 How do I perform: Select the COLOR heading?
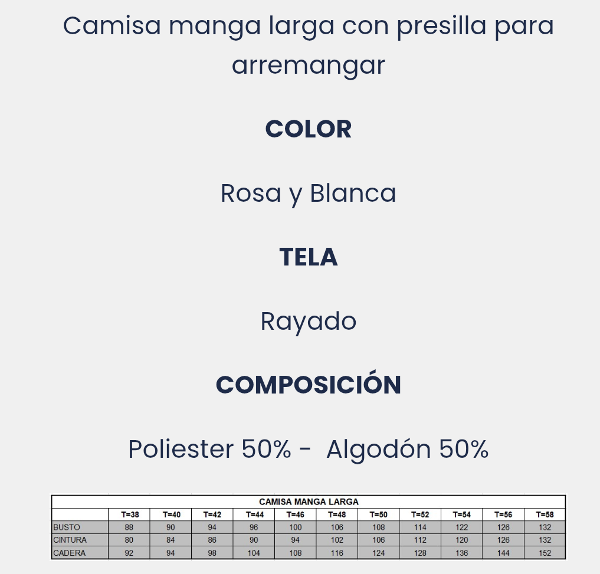pyautogui.click(x=308, y=129)
